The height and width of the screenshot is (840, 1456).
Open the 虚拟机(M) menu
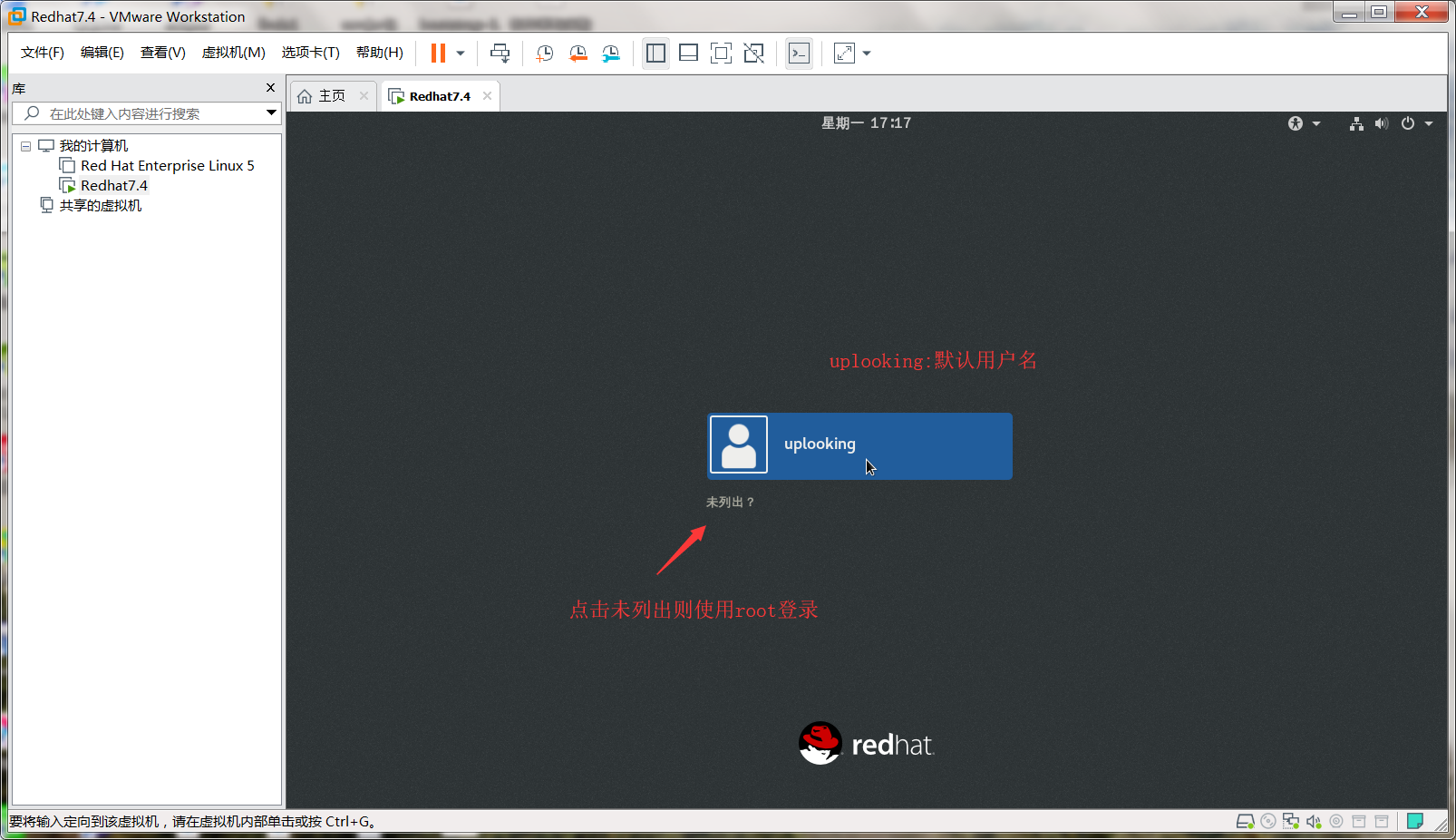[x=233, y=53]
